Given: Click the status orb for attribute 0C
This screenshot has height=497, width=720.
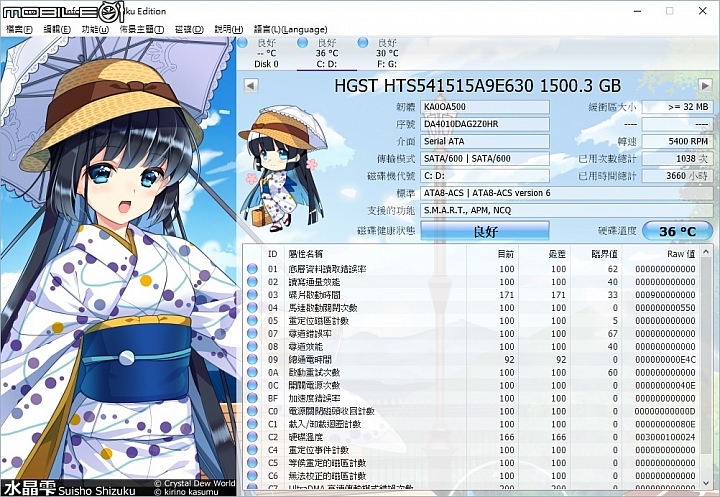Looking at the screenshot, I should [x=252, y=385].
